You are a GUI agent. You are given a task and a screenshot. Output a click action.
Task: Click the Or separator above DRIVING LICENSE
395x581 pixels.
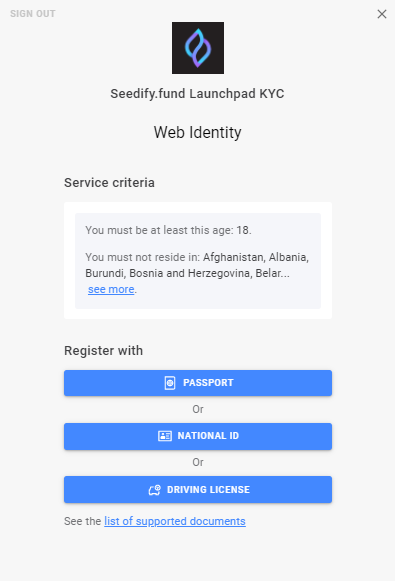tap(198, 462)
